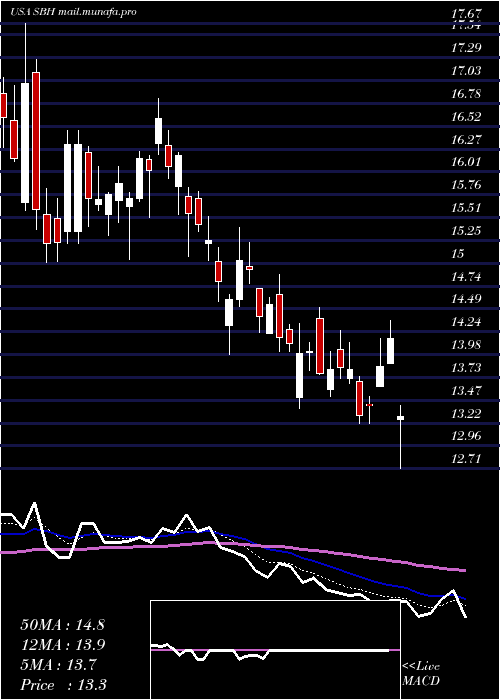Viewport: 500px width, 700px height.
Task: Select the 16.78 price axis label
Action: (466, 94)
